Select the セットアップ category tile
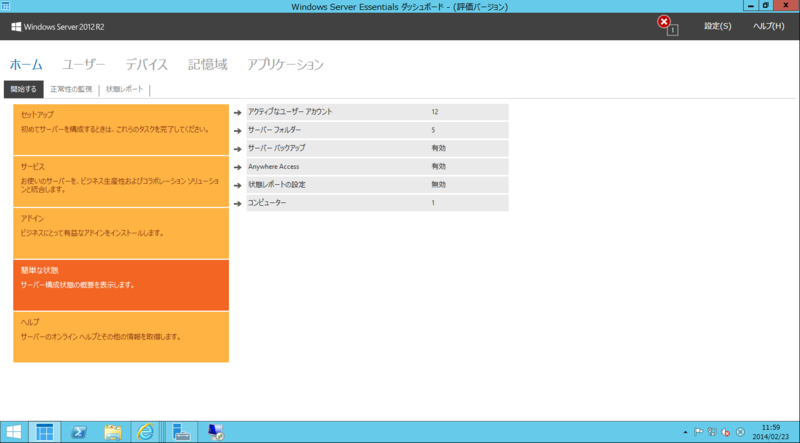Image resolution: width=800 pixels, height=443 pixels. coord(121,130)
